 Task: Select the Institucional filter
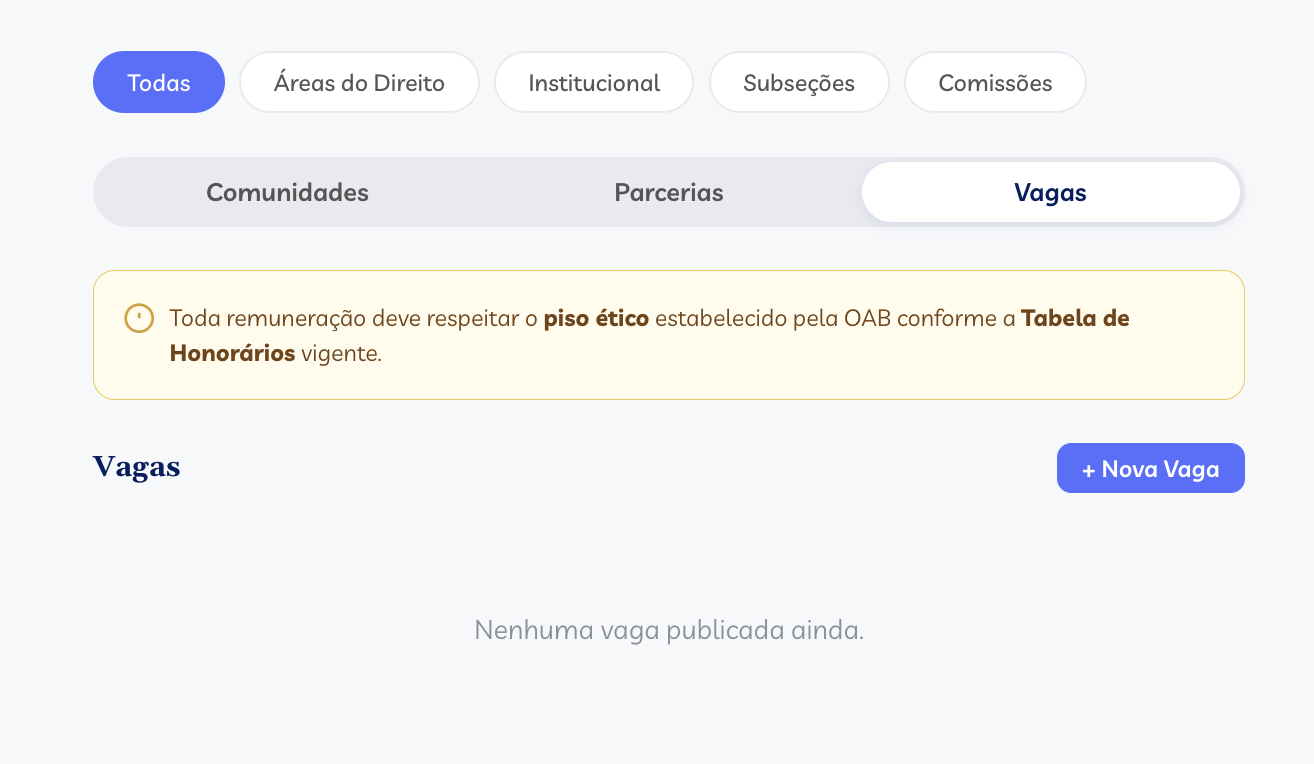click(593, 82)
